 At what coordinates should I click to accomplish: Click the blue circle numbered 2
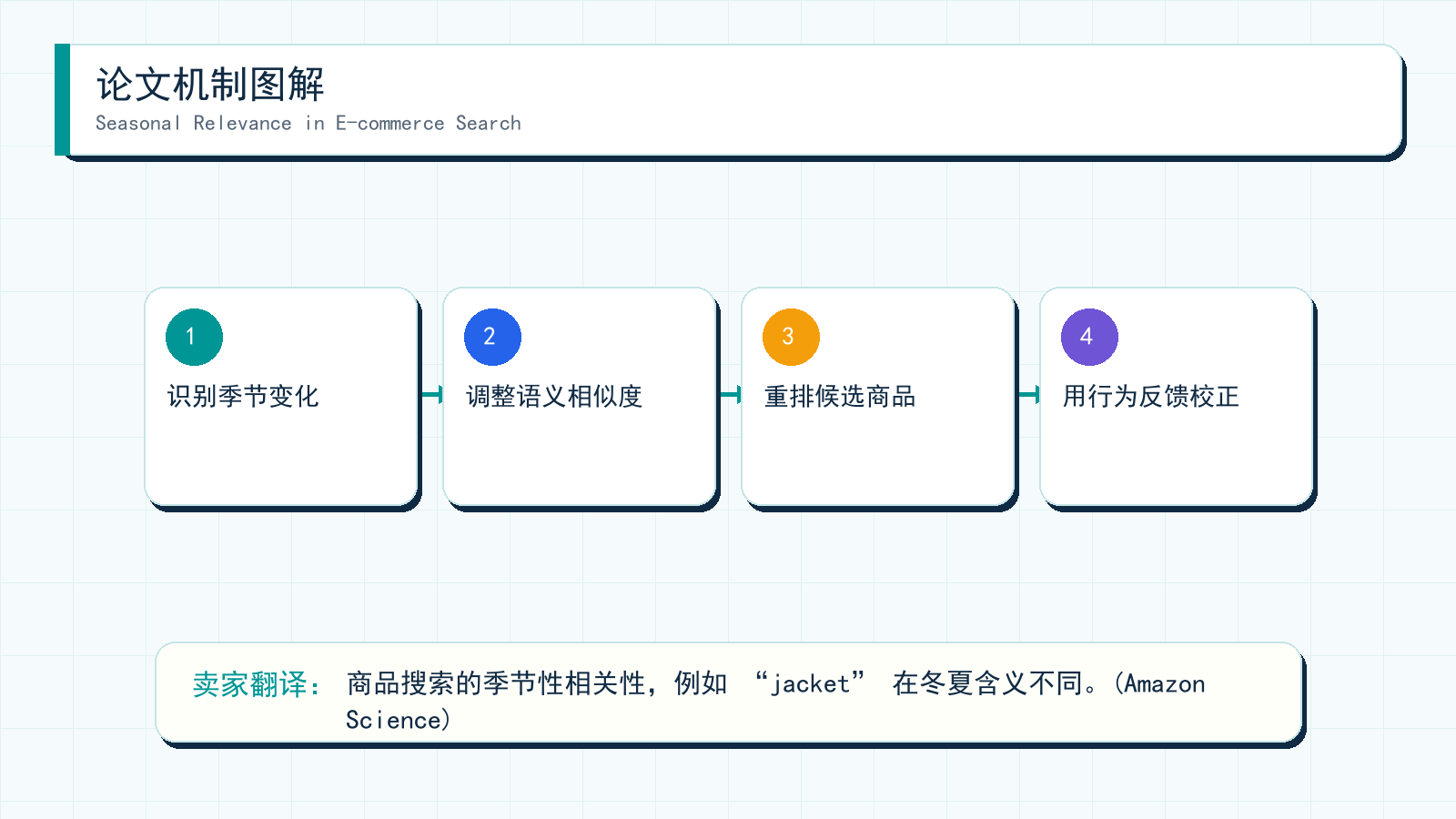pyautogui.click(x=492, y=337)
